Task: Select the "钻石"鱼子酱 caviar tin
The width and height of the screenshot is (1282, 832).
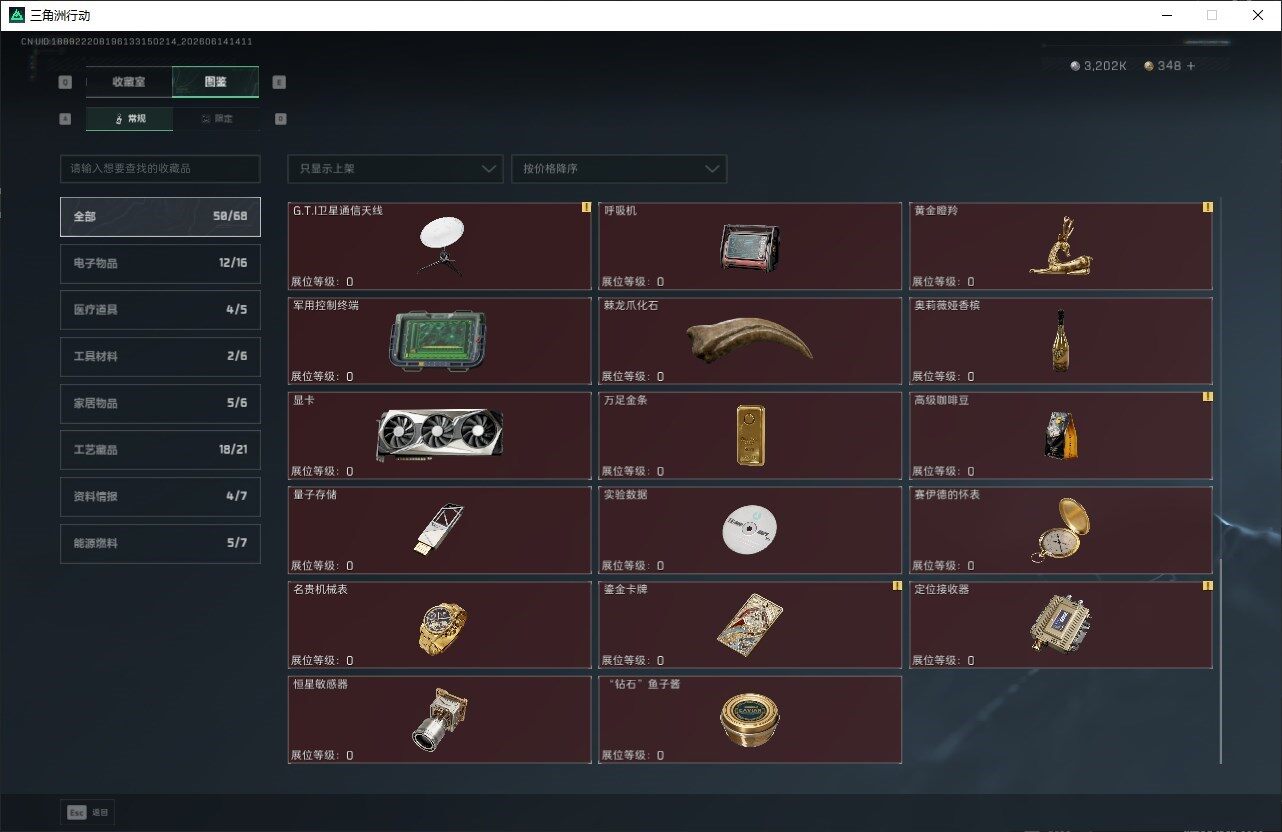Action: pyautogui.click(x=750, y=720)
